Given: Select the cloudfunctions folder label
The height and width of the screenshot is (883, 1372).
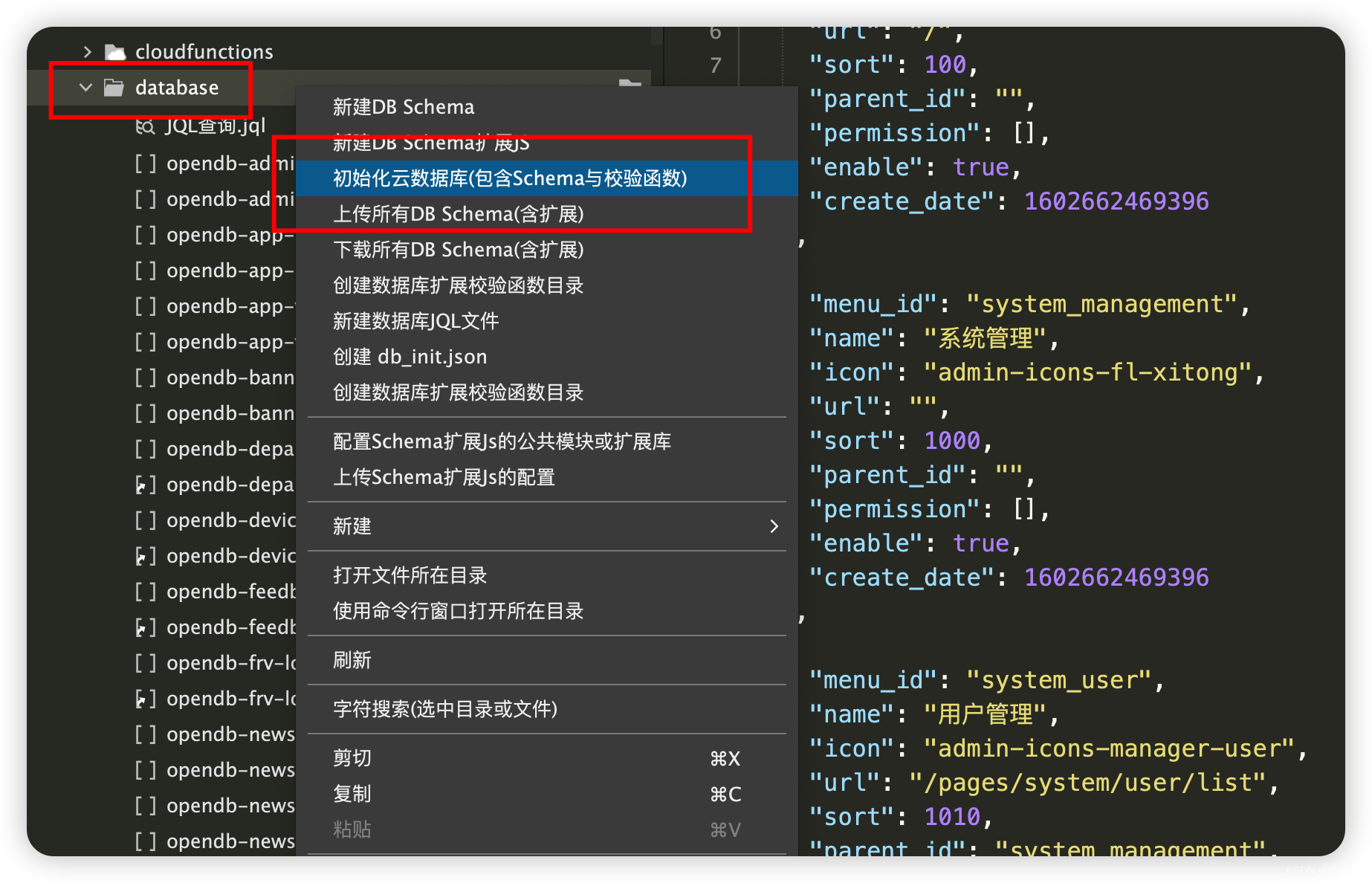Looking at the screenshot, I should pyautogui.click(x=204, y=52).
